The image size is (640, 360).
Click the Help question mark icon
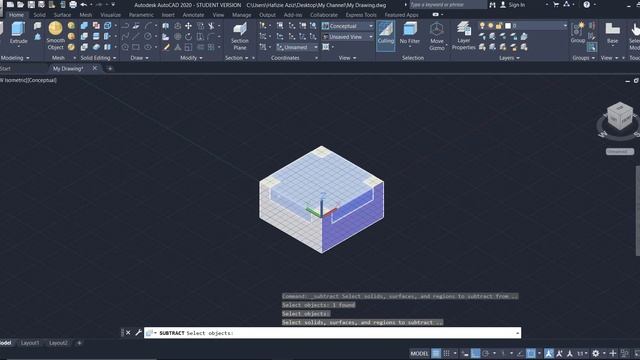point(587,4)
